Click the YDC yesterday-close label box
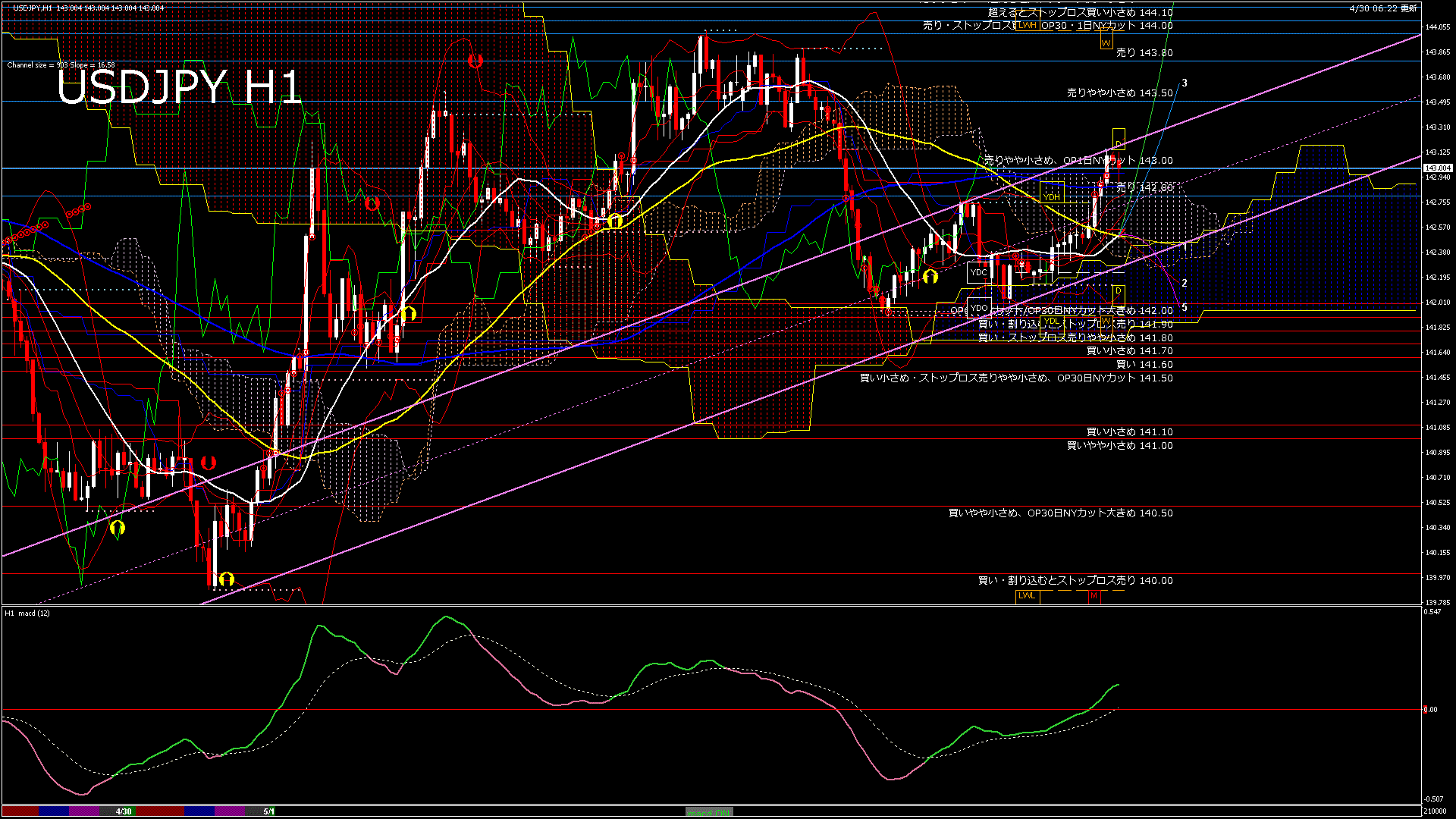 [x=978, y=272]
